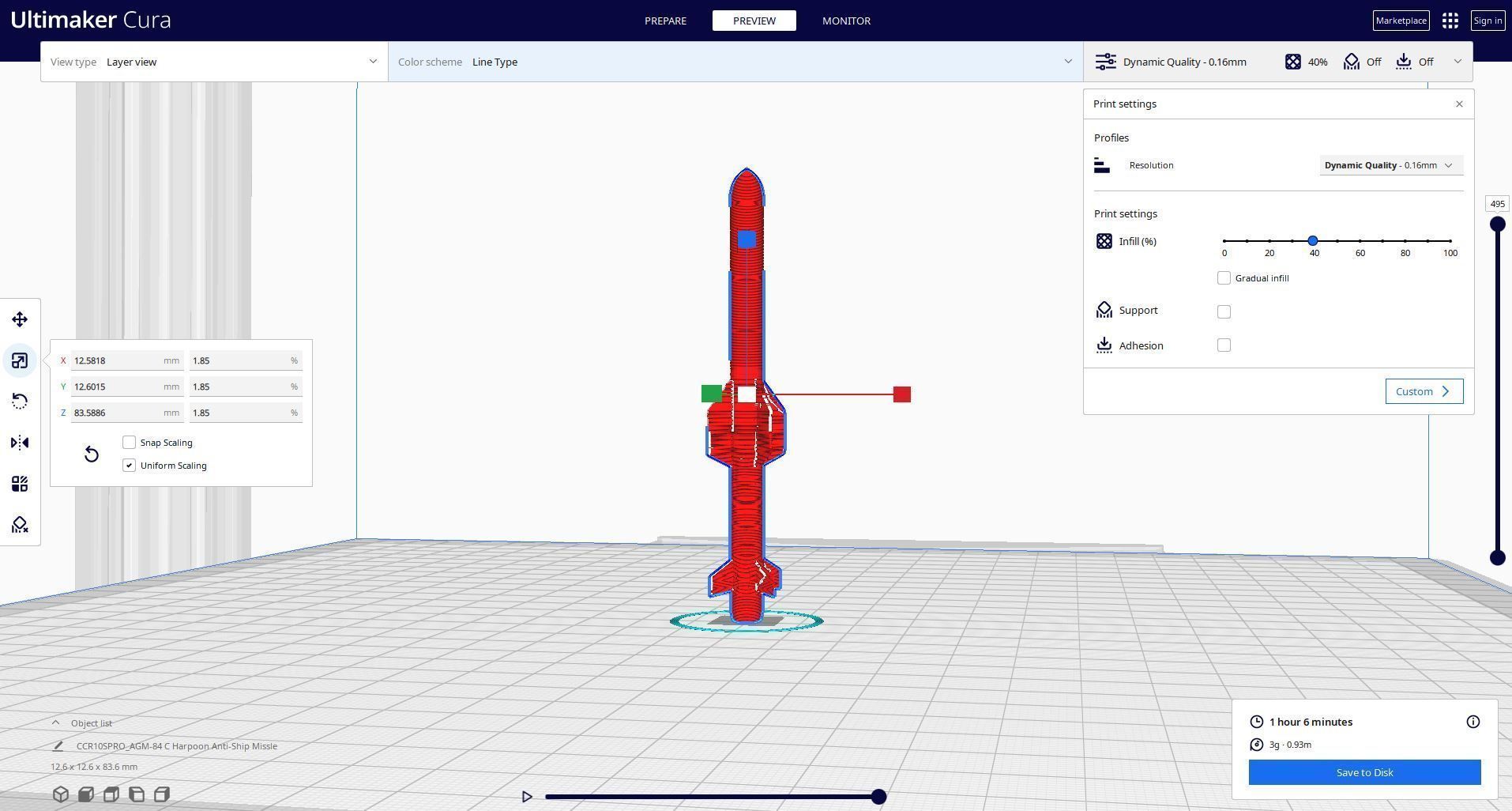
Task: Click the infill icon in top bar
Action: tap(1293, 62)
